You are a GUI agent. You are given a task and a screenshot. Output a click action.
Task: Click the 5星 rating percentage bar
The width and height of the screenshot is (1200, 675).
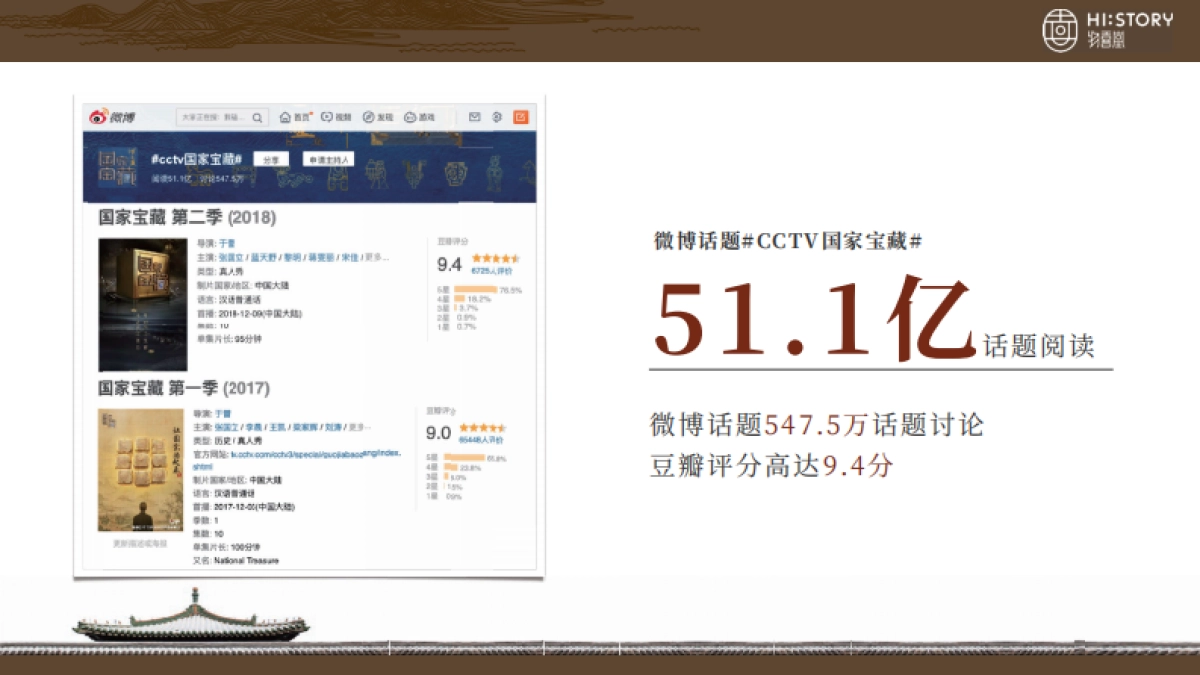pos(475,287)
